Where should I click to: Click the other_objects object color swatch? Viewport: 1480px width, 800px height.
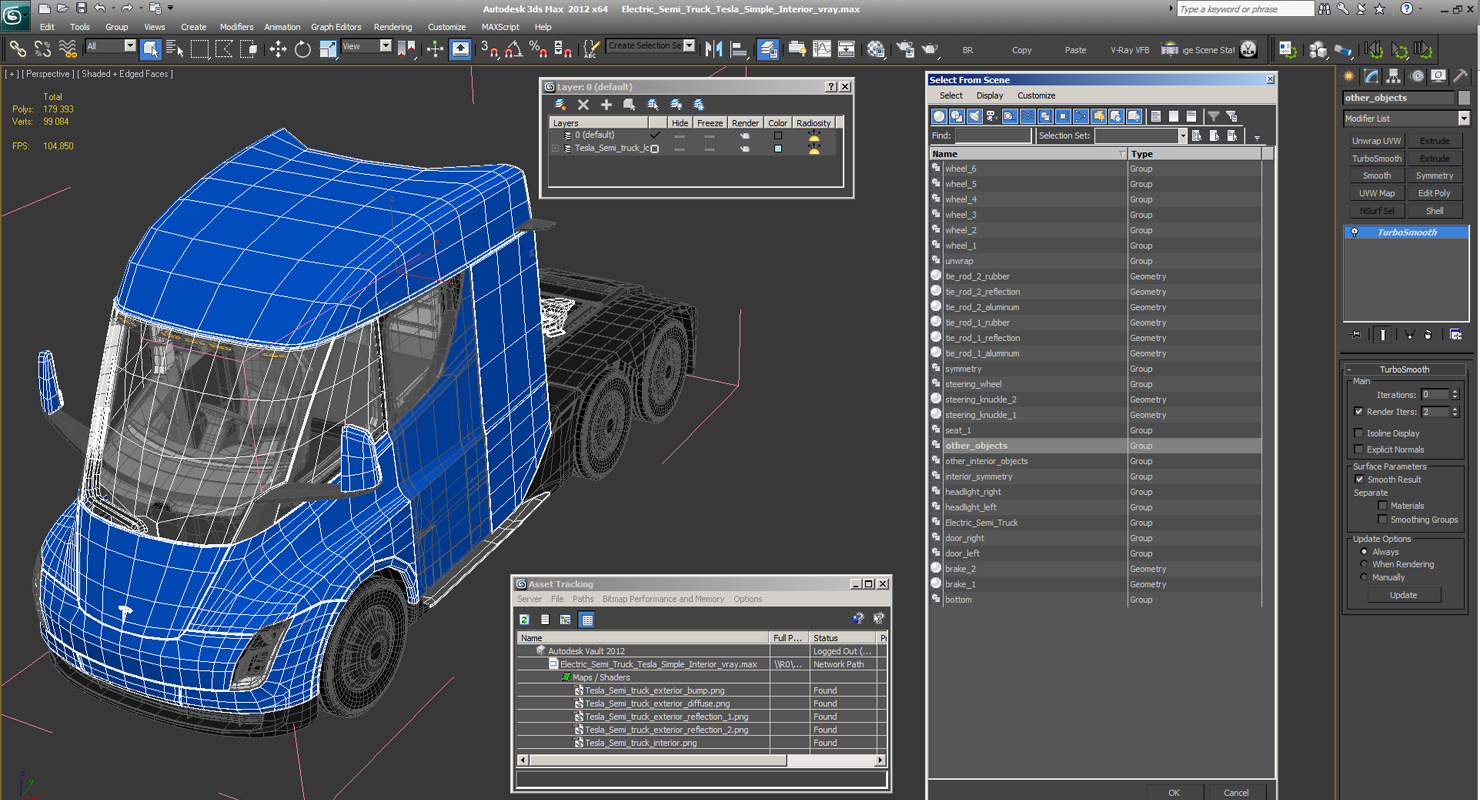coord(1464,98)
